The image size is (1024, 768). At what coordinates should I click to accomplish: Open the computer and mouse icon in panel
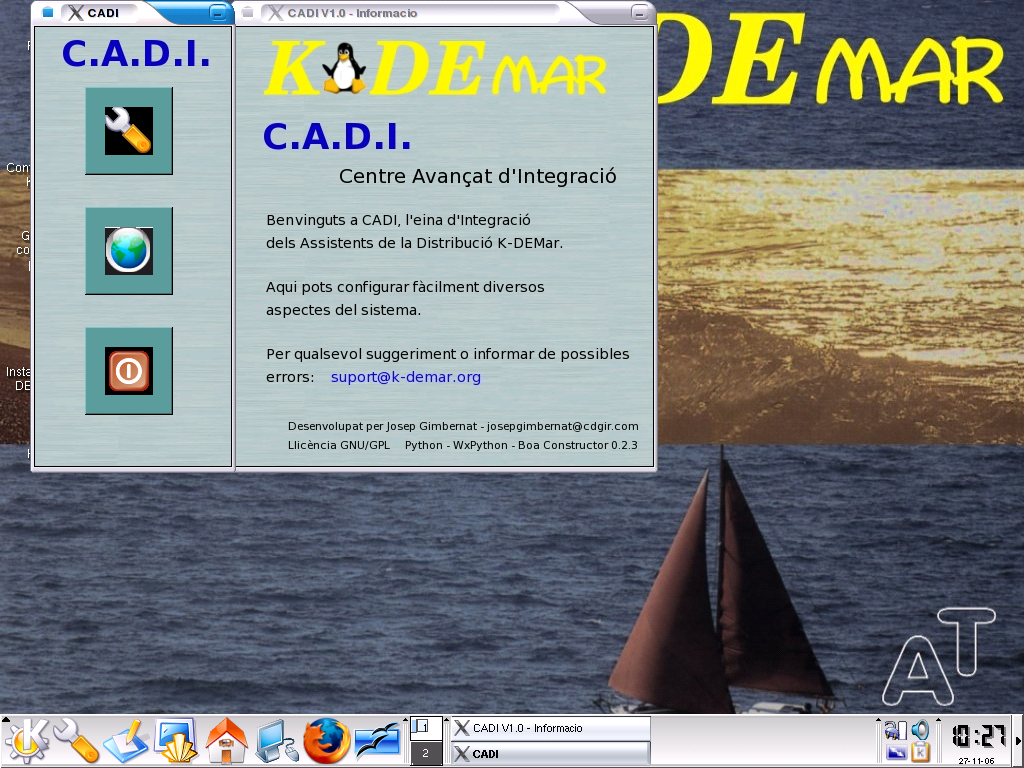pos(277,741)
